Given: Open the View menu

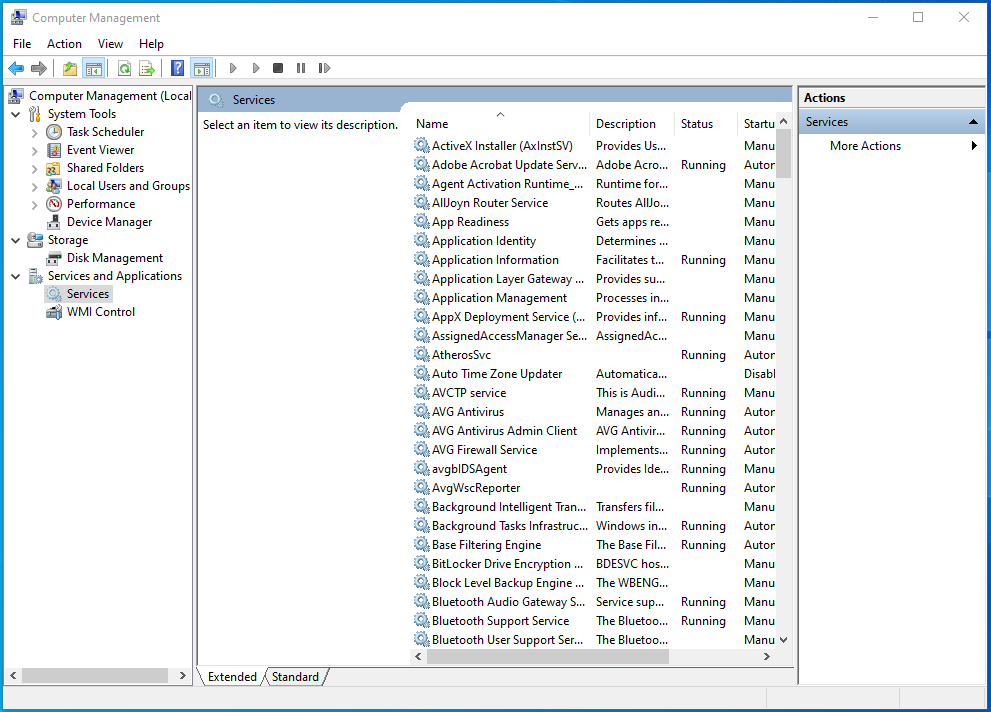Looking at the screenshot, I should coord(111,44).
